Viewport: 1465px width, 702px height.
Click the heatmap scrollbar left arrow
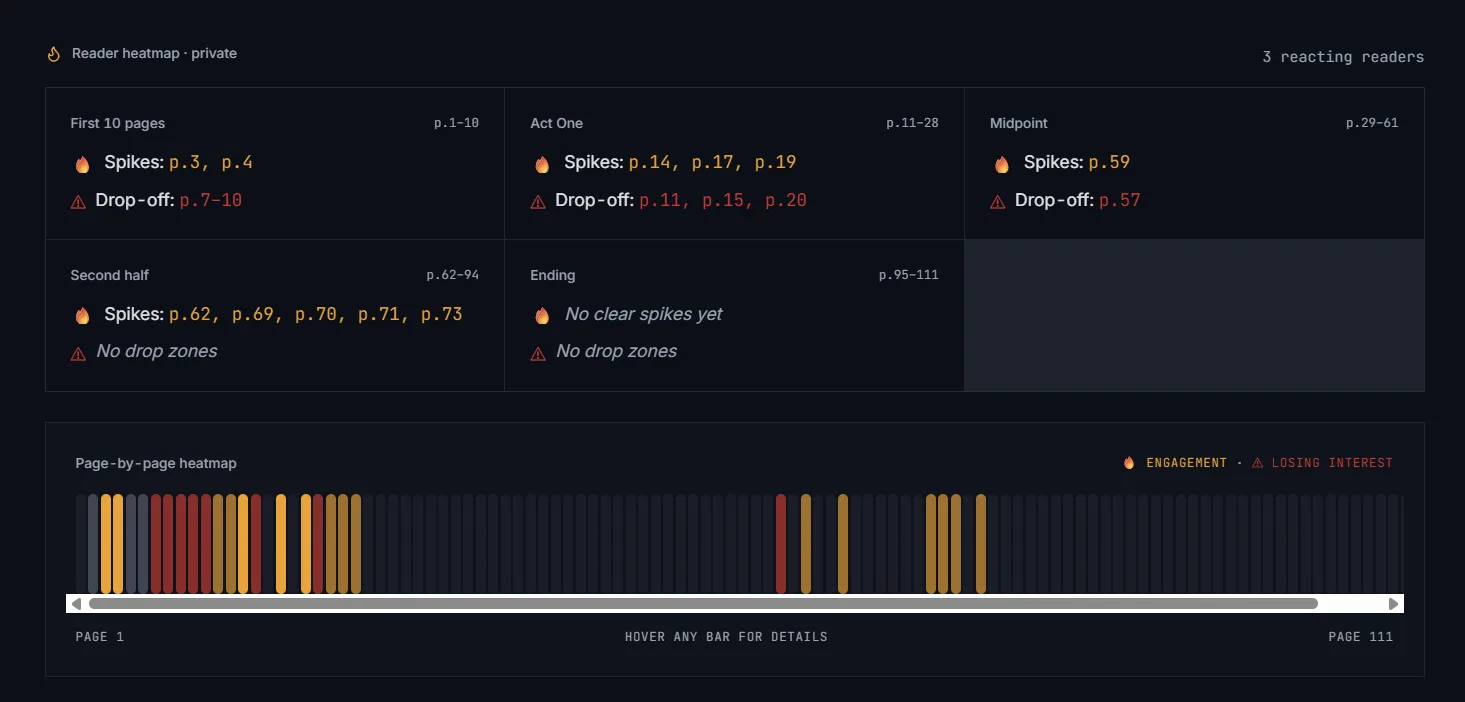coord(76,603)
